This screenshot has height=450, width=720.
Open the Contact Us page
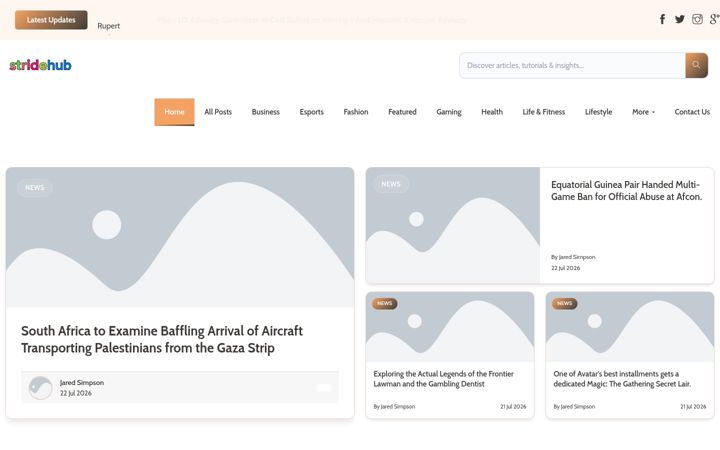coord(692,112)
